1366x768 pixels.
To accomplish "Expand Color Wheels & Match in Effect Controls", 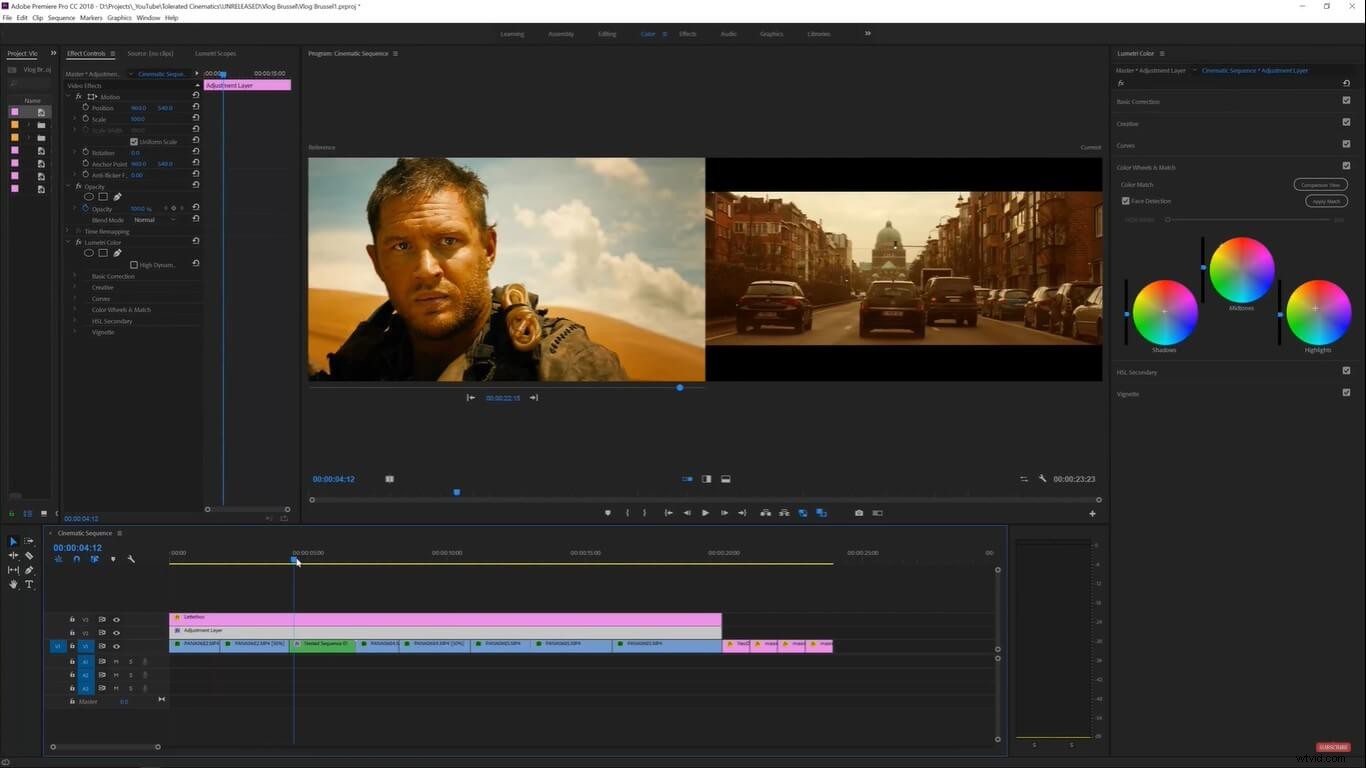I will coord(74,309).
